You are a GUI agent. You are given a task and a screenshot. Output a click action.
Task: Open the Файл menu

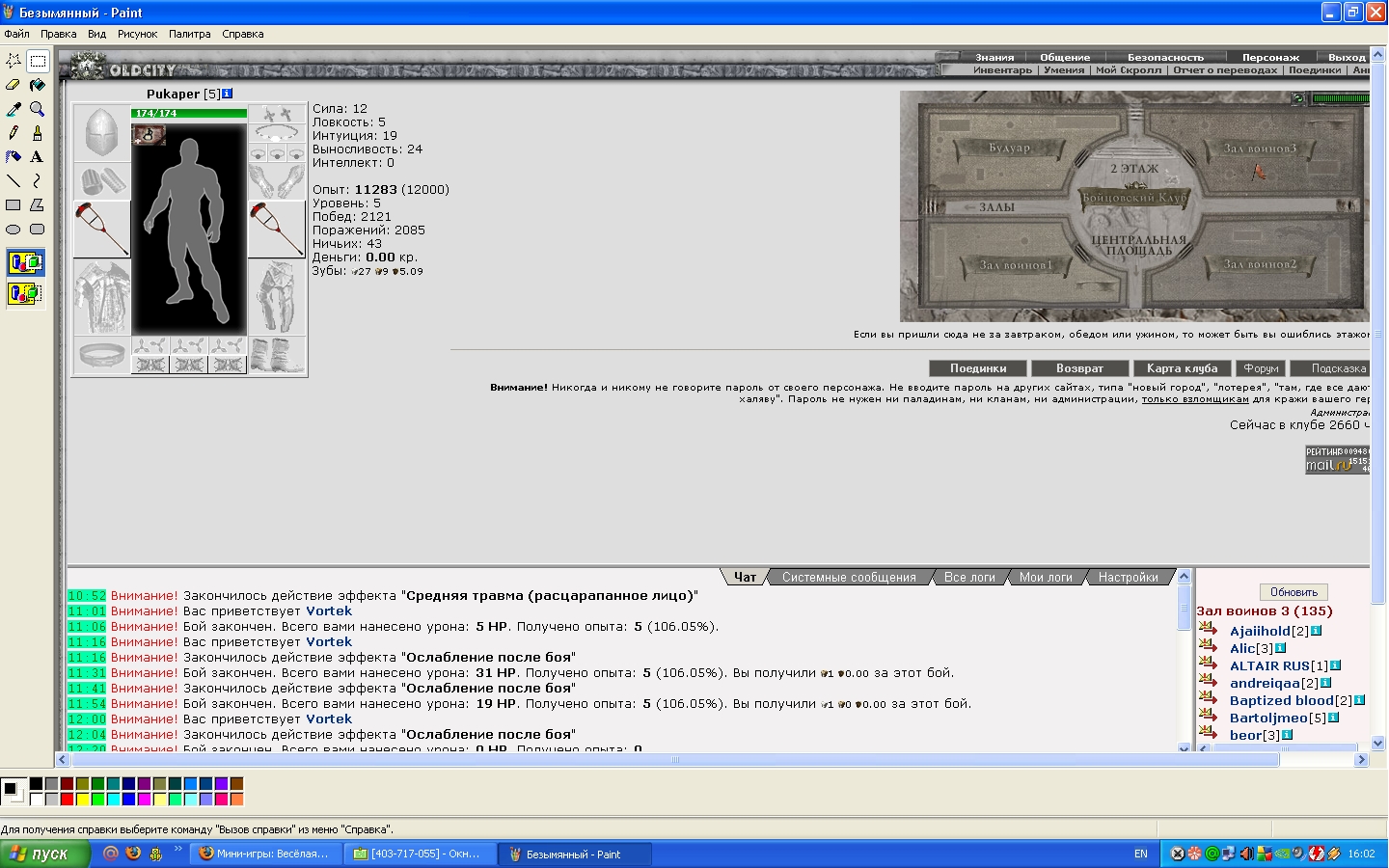pos(16,34)
